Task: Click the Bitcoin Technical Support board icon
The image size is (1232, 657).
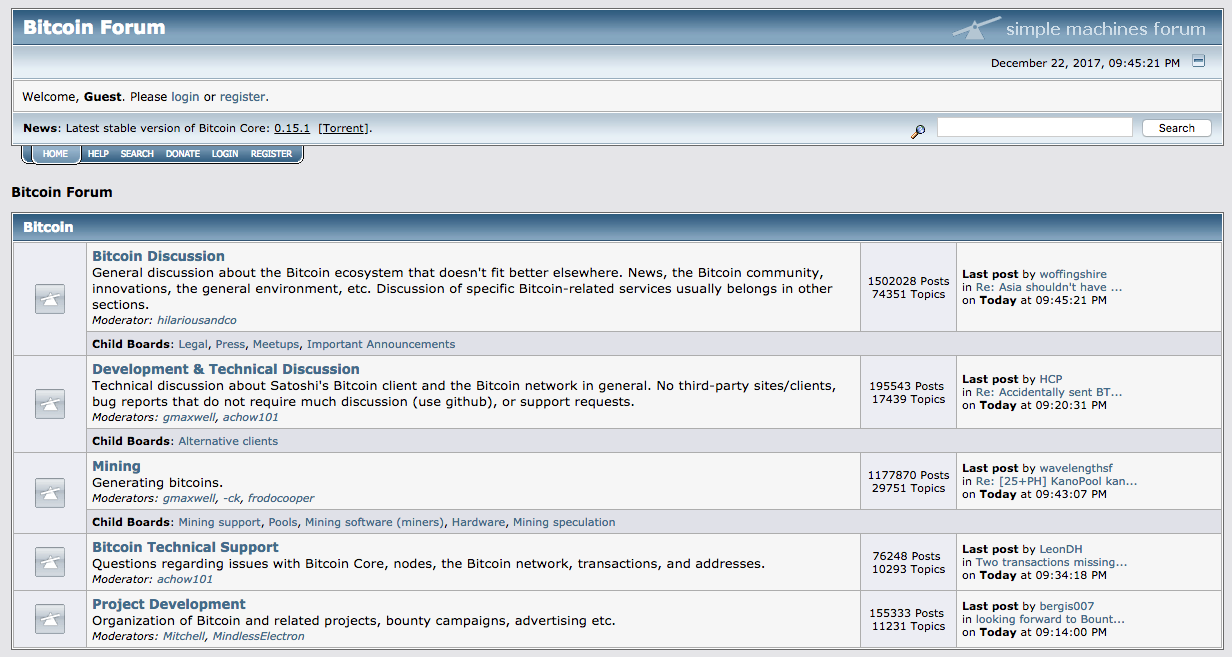Action: (x=50, y=562)
